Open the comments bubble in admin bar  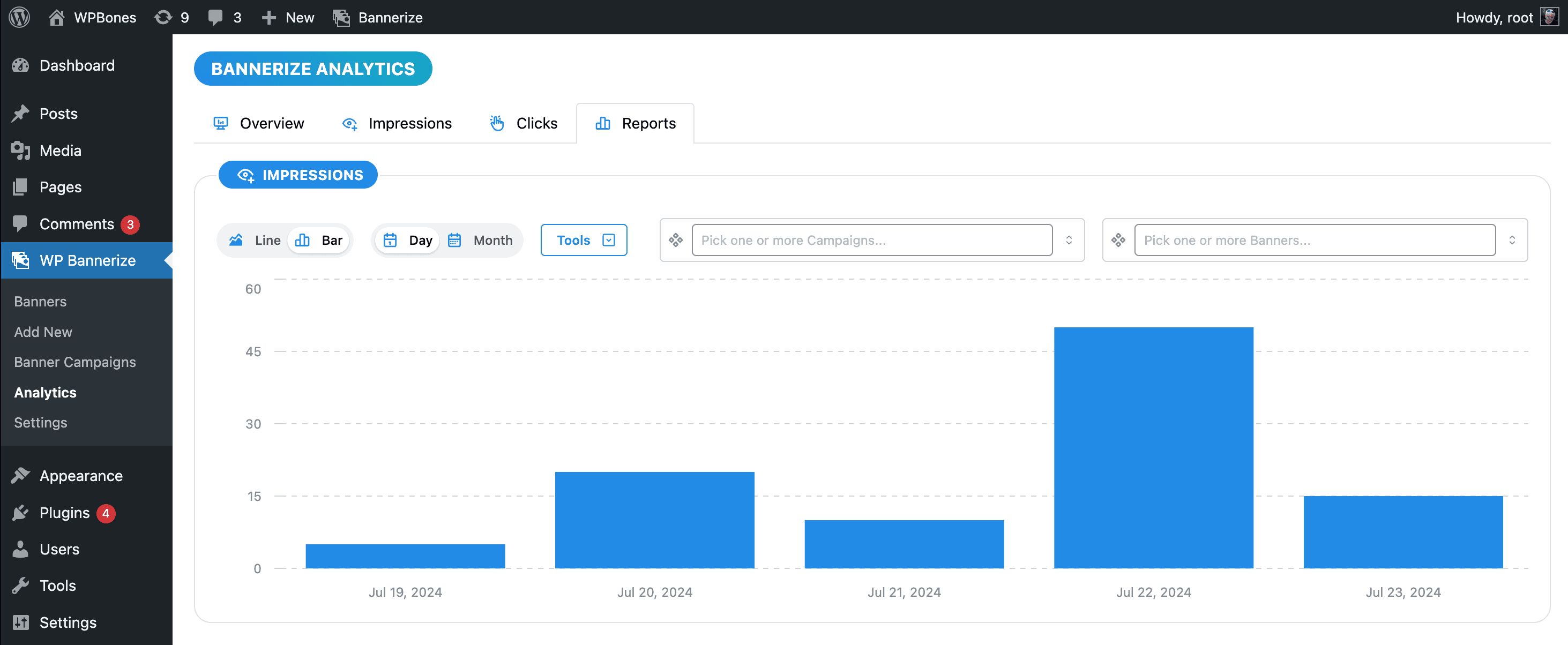click(215, 17)
